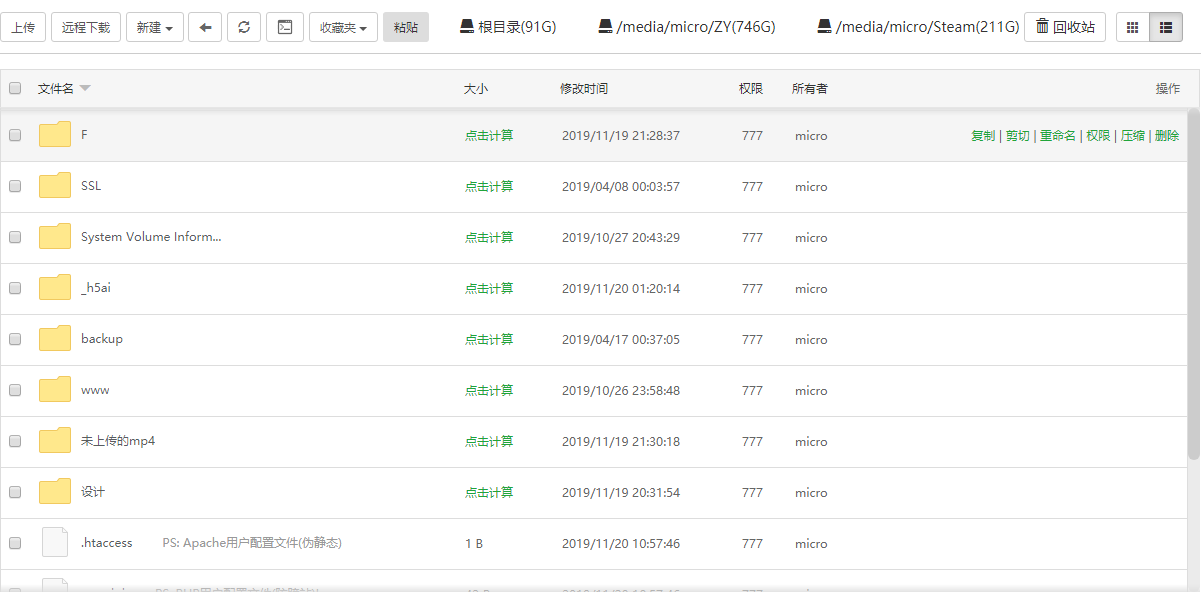The height and width of the screenshot is (594, 1201).
Task: Calculate size of SSL folder
Action: click(x=489, y=187)
